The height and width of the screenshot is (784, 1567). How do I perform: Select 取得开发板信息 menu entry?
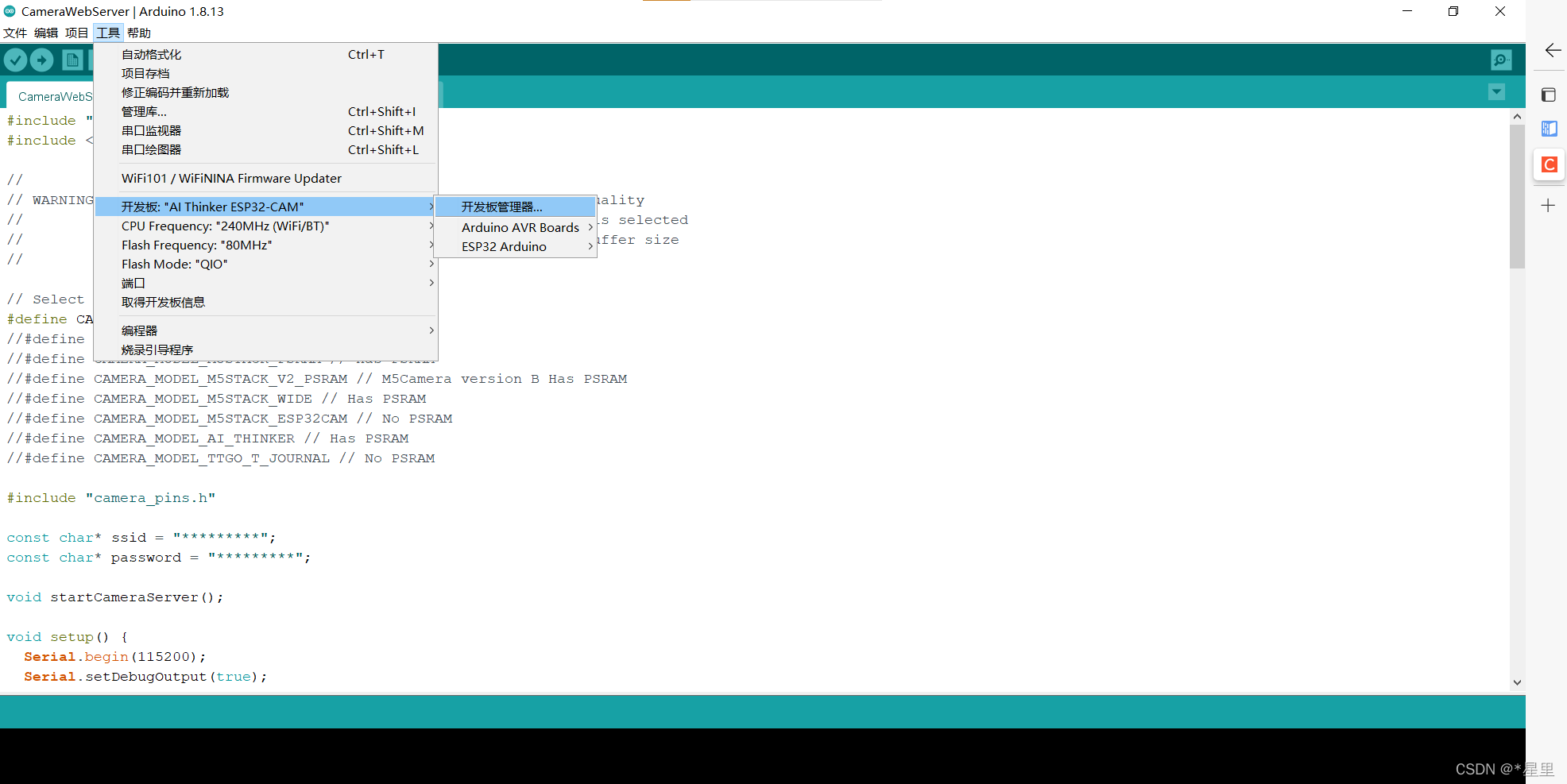click(x=265, y=303)
